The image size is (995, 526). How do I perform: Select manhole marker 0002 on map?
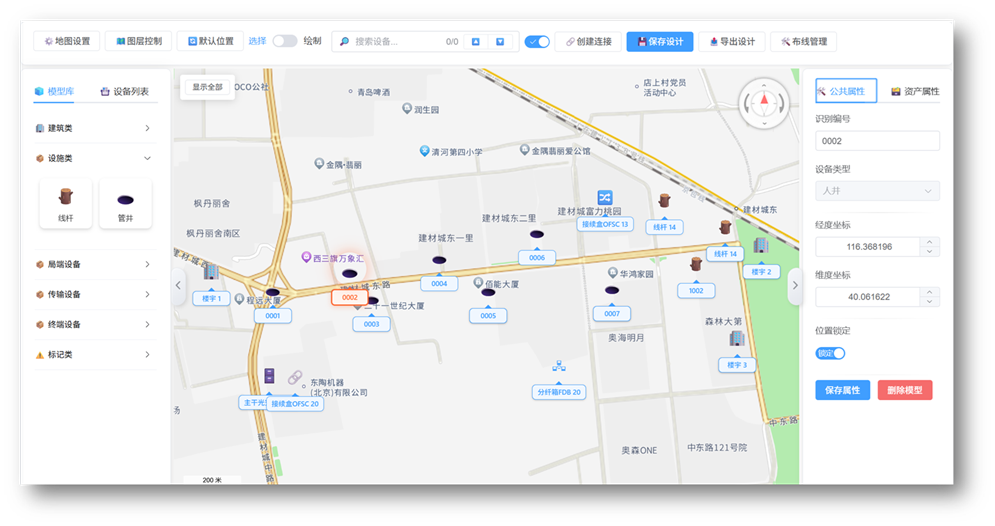(x=350, y=274)
